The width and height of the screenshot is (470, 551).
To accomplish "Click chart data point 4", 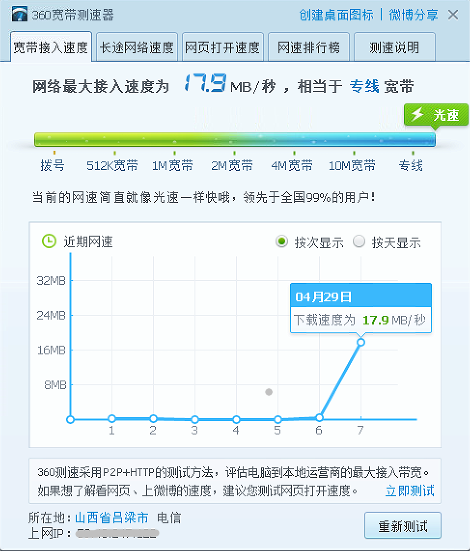I will click(236, 419).
